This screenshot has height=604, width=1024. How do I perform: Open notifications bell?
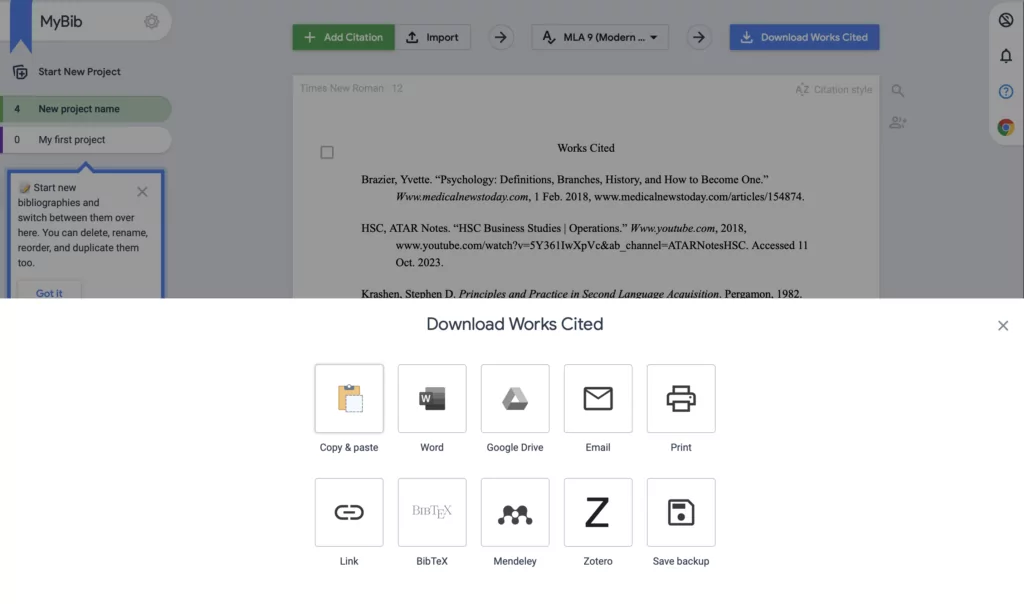click(x=1006, y=56)
